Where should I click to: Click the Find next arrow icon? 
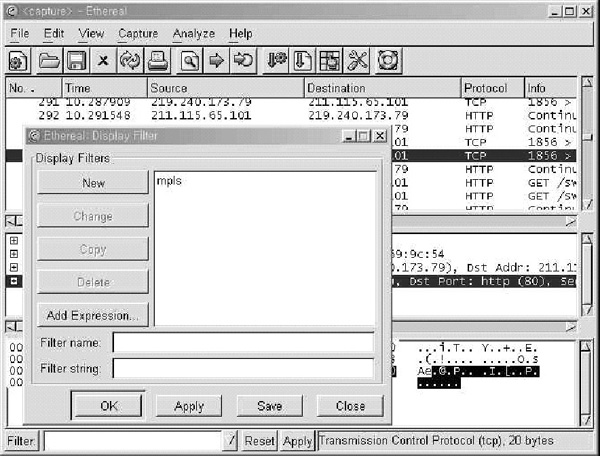tap(217, 61)
